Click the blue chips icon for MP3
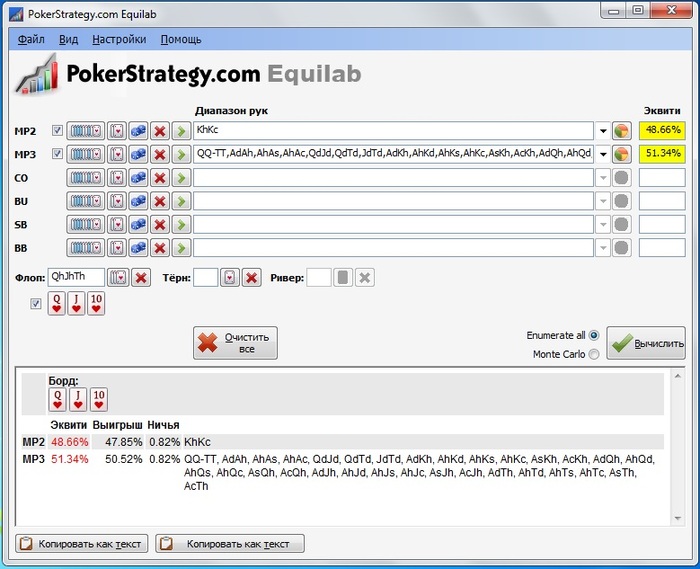Screen dimensions: 700x569 click(138, 154)
